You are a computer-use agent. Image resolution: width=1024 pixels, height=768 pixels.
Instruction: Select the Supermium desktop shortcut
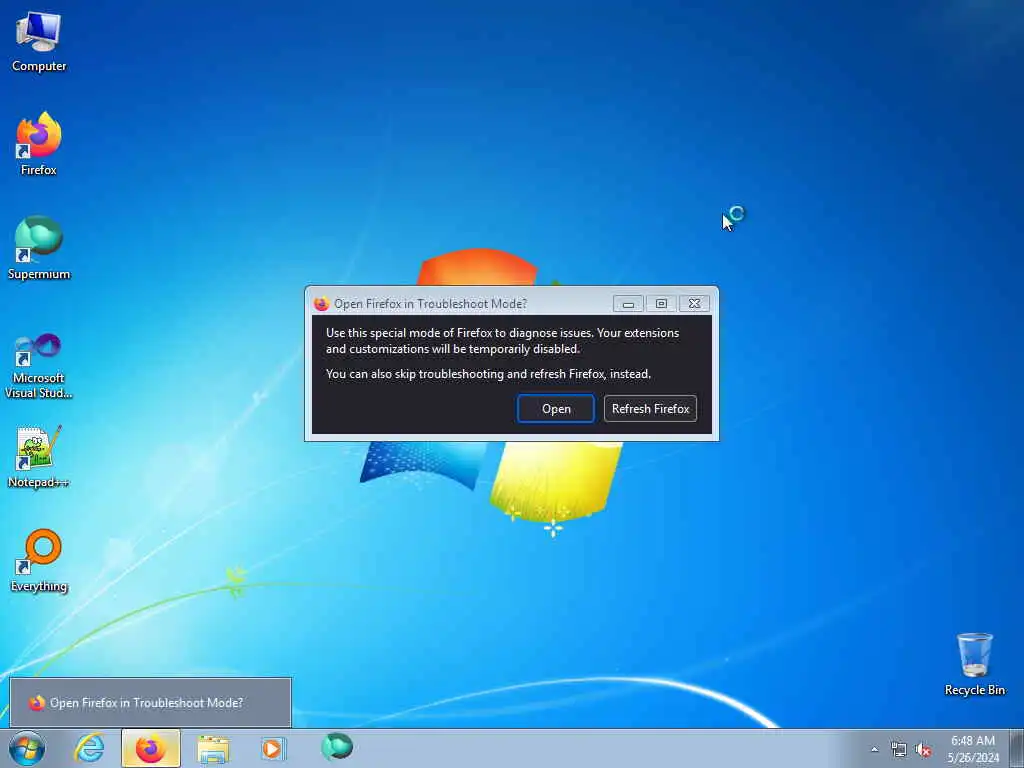click(39, 248)
